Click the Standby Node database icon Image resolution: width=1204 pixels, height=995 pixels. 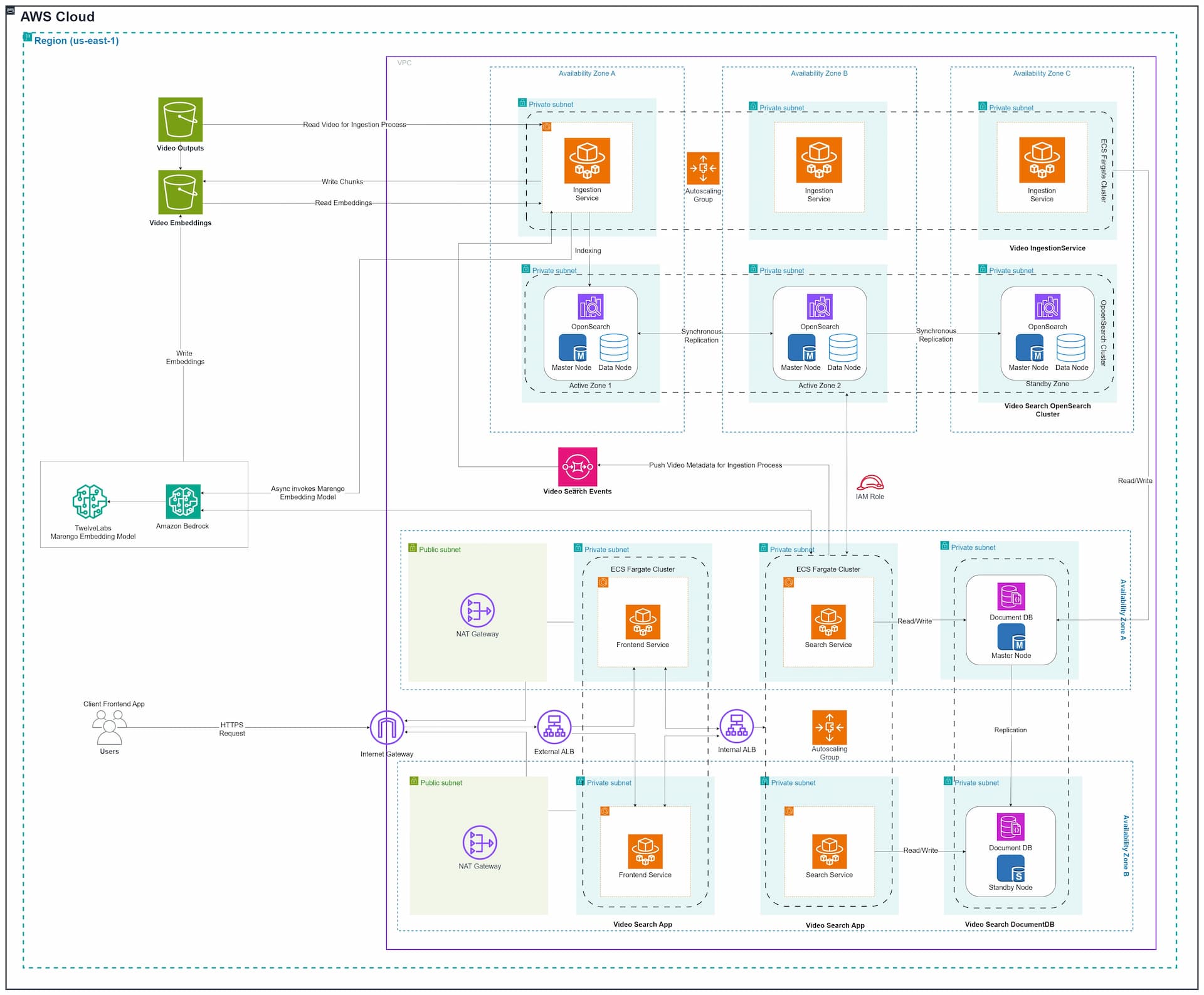click(1011, 868)
